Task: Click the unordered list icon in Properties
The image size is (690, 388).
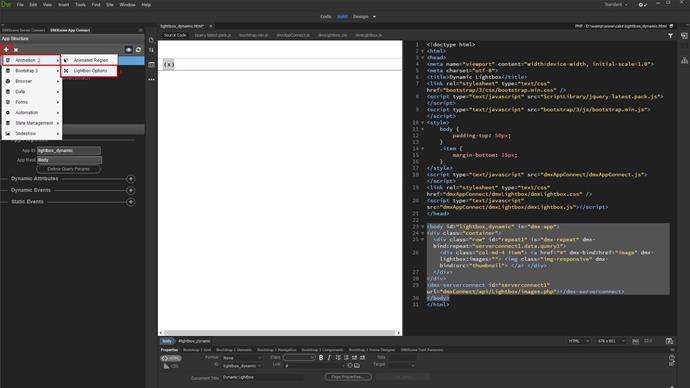Action: point(338,358)
